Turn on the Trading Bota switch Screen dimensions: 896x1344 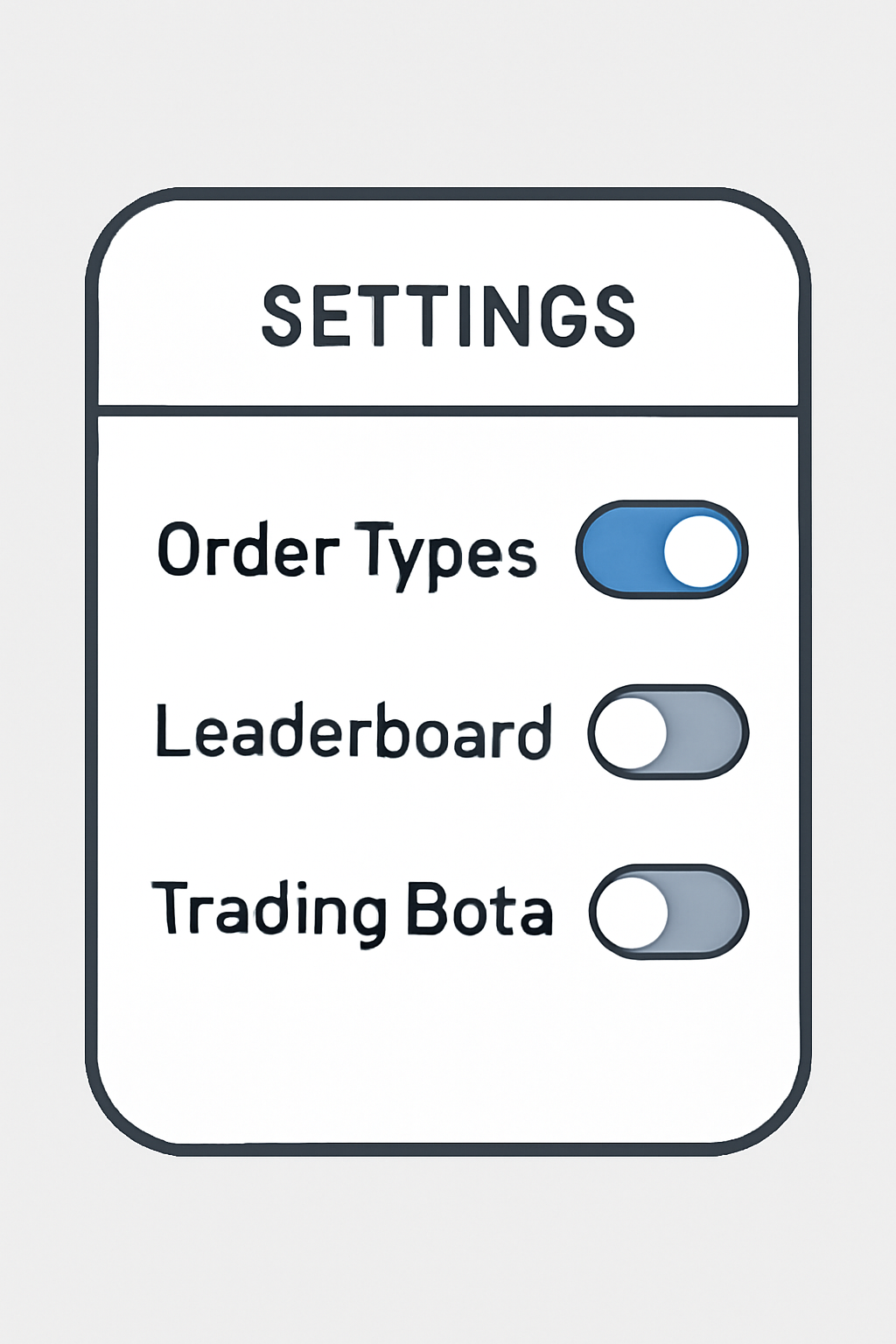pos(668,912)
